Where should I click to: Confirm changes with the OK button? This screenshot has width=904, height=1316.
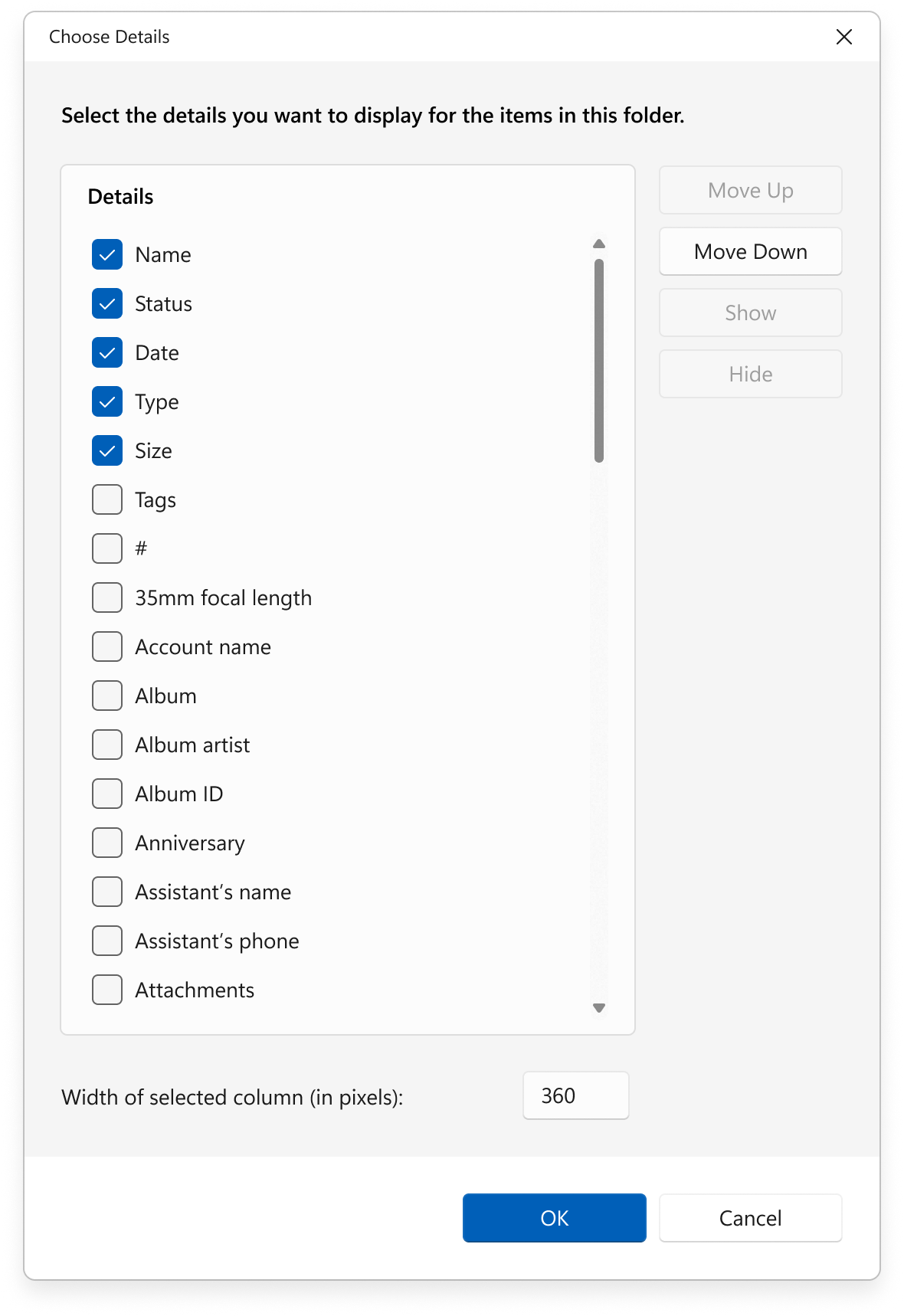tap(554, 1218)
